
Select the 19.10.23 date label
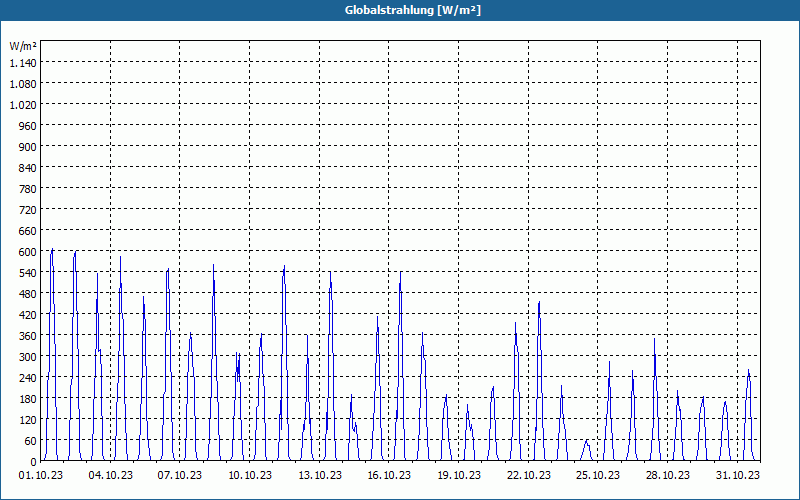click(x=459, y=476)
